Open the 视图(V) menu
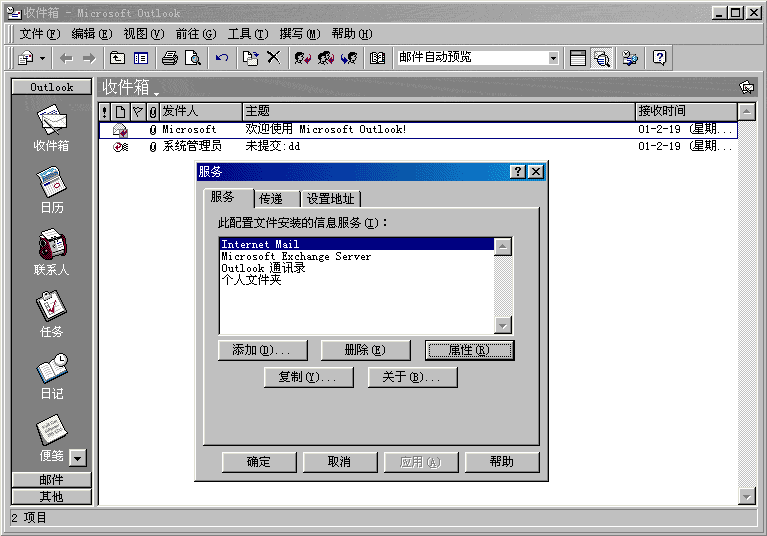This screenshot has width=767, height=536. pos(144,34)
